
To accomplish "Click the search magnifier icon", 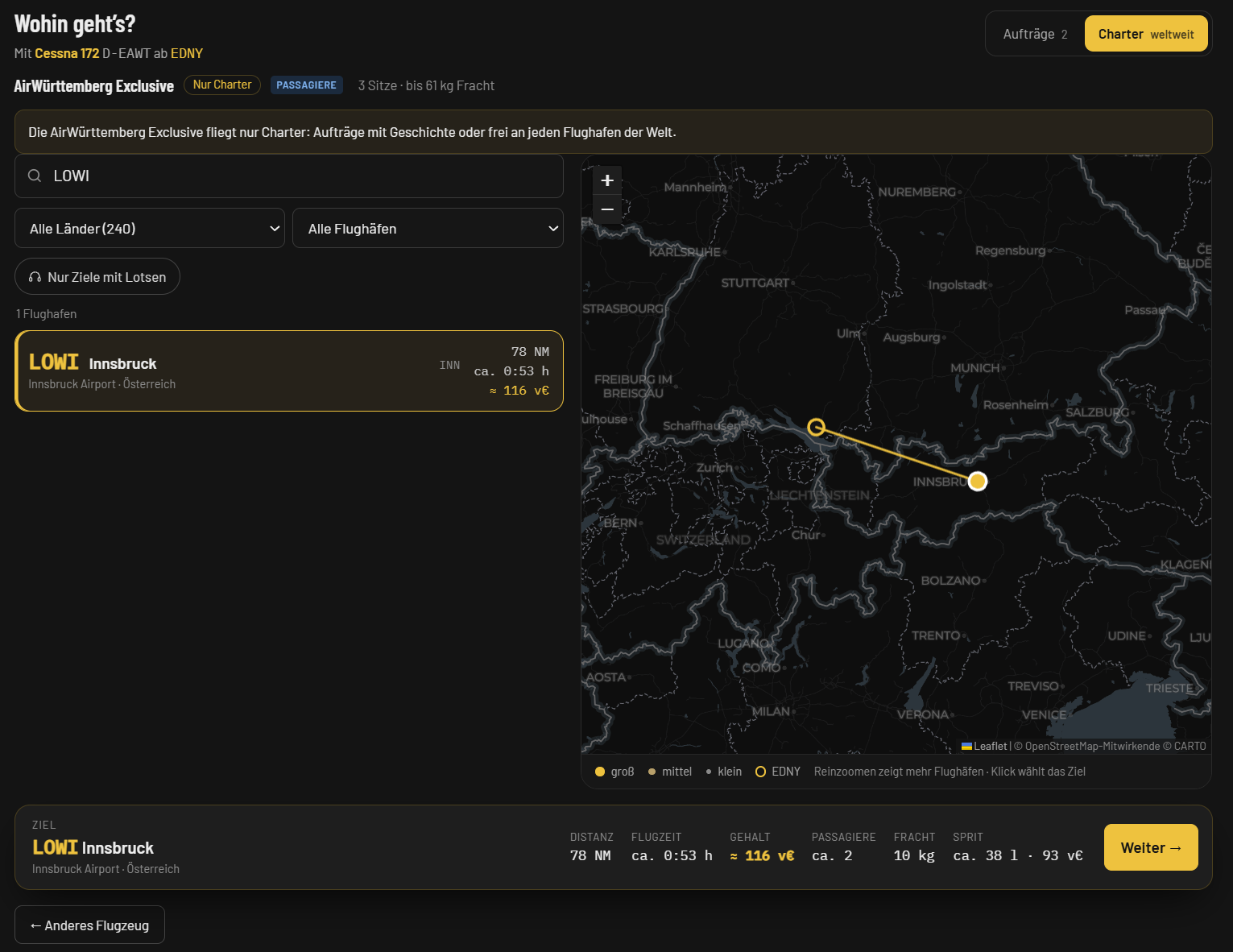I will [x=35, y=176].
